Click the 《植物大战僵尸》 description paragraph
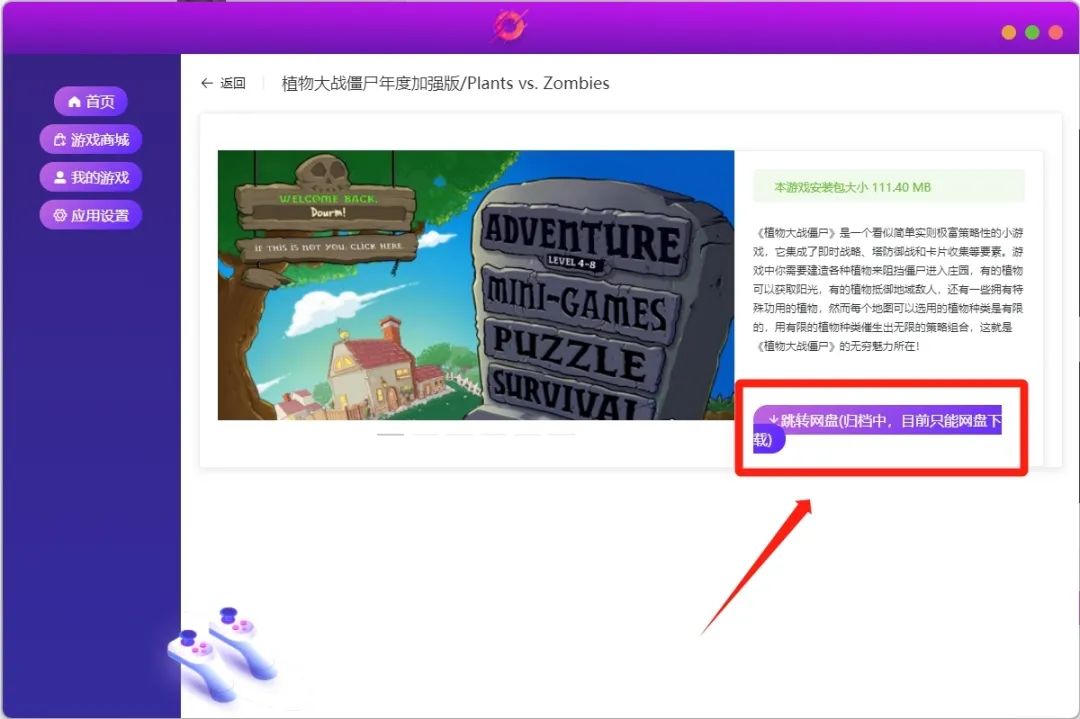Image resolution: width=1080 pixels, height=719 pixels. click(x=888, y=289)
